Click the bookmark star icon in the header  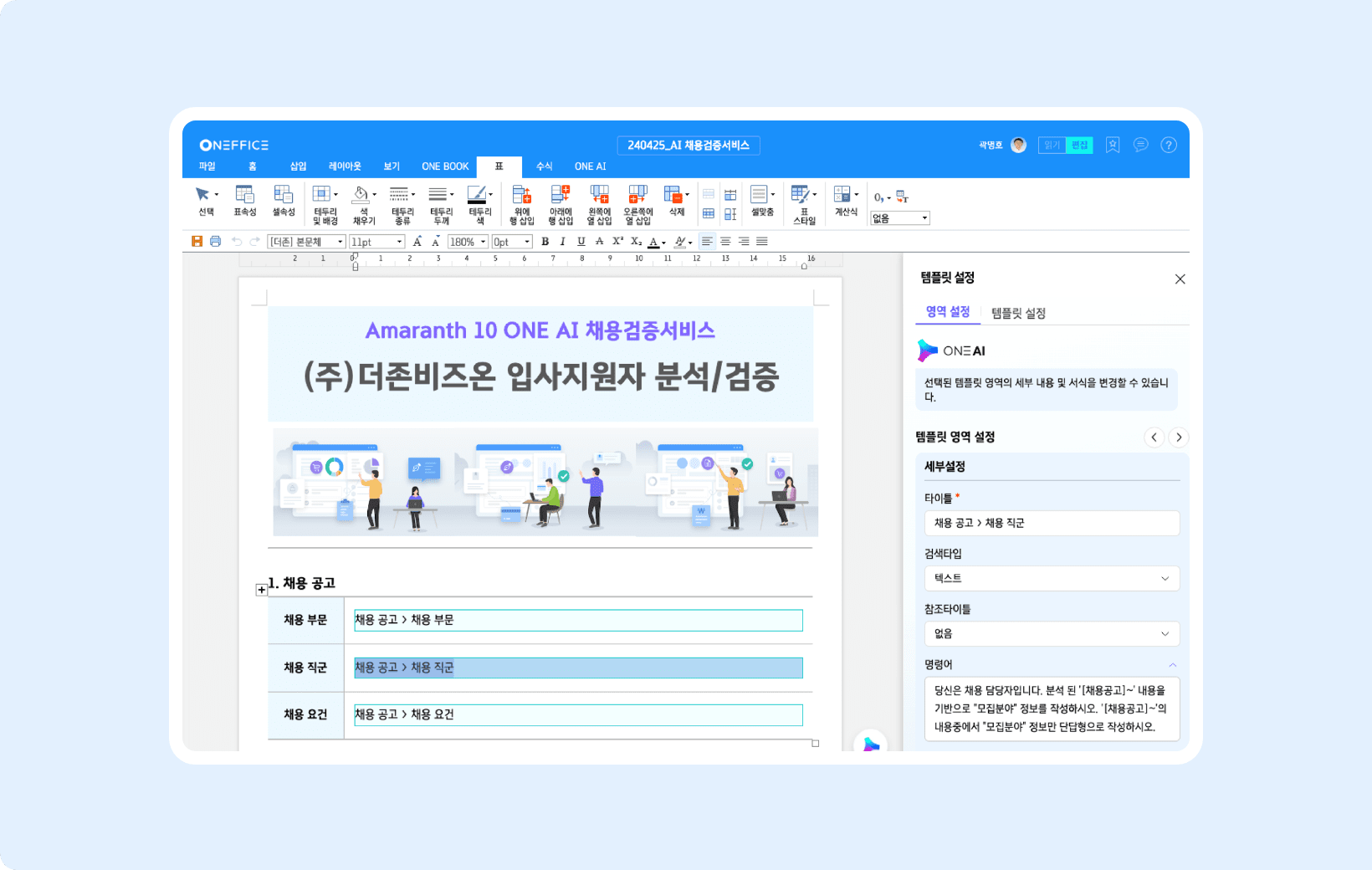[x=1113, y=145]
